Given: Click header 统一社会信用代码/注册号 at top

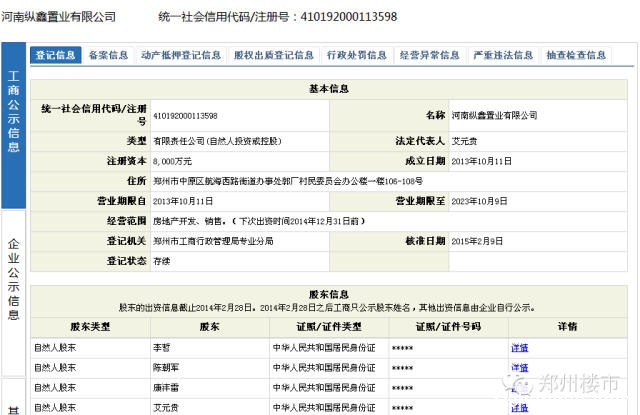Looking at the screenshot, I should (224, 17).
